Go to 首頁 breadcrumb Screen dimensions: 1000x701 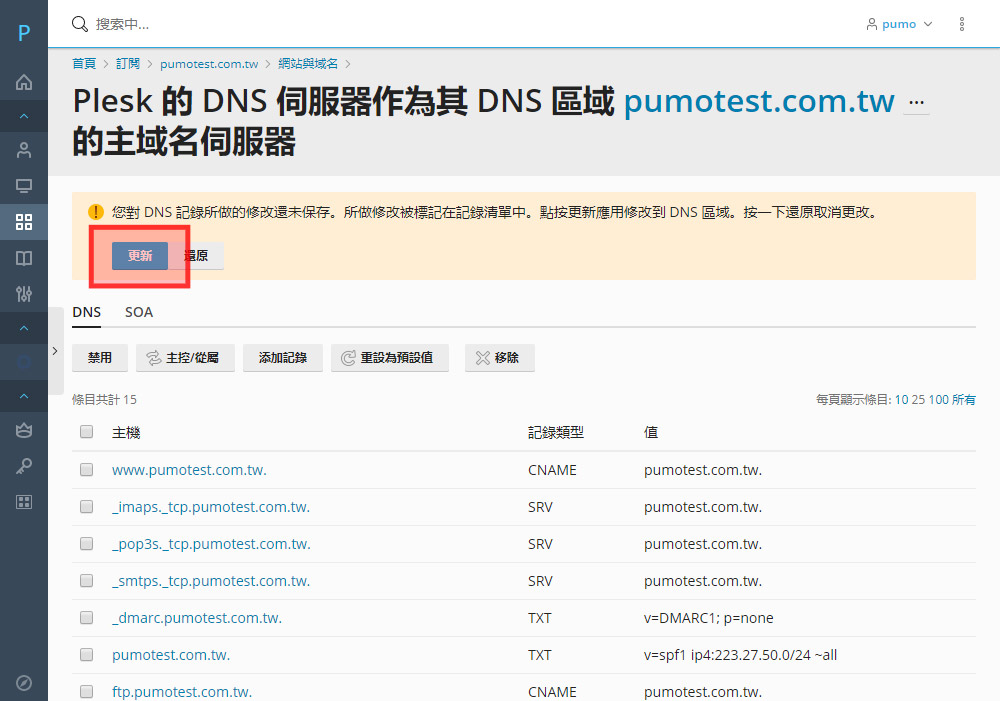pyautogui.click(x=84, y=64)
